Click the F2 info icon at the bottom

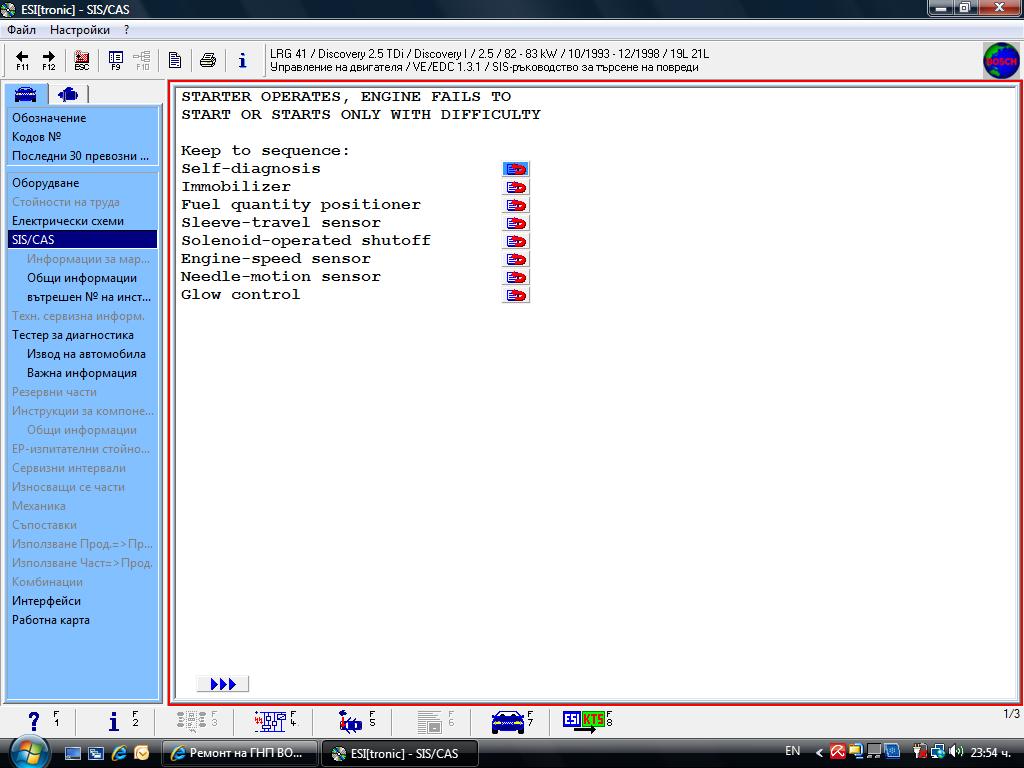click(114, 721)
